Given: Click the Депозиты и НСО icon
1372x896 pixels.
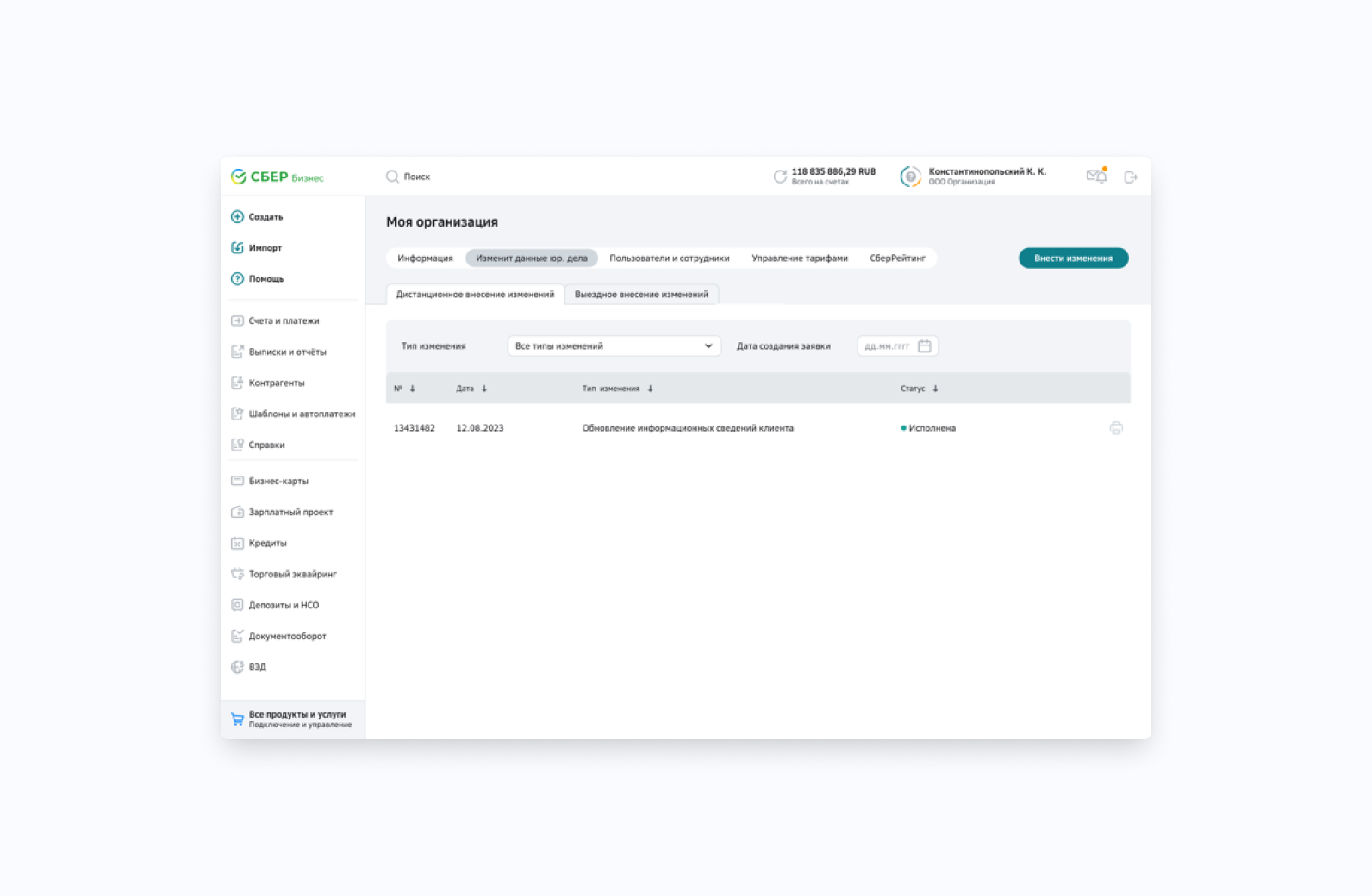Looking at the screenshot, I should coord(237,605).
